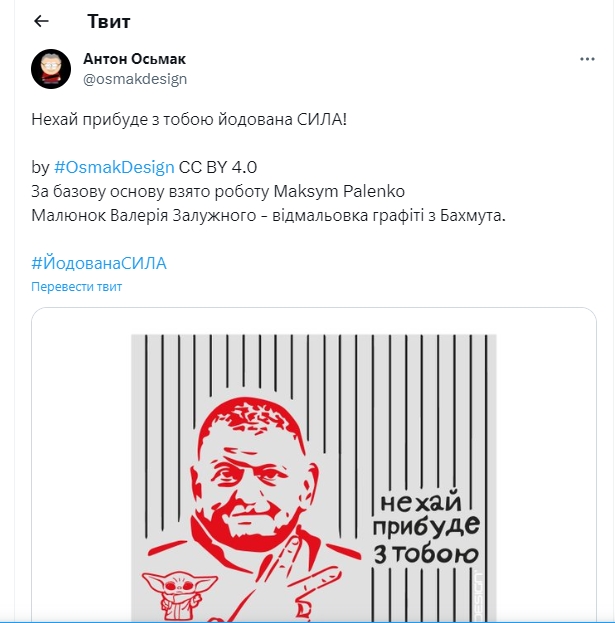
Task: Click the vertical DESIGN watermark in the image
Action: coord(478,597)
